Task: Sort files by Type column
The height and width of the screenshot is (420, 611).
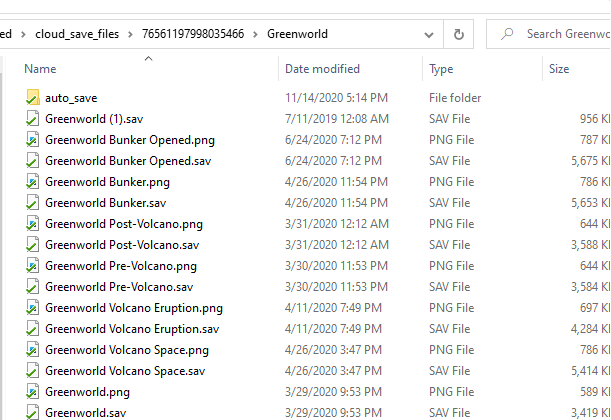Action: (x=441, y=69)
